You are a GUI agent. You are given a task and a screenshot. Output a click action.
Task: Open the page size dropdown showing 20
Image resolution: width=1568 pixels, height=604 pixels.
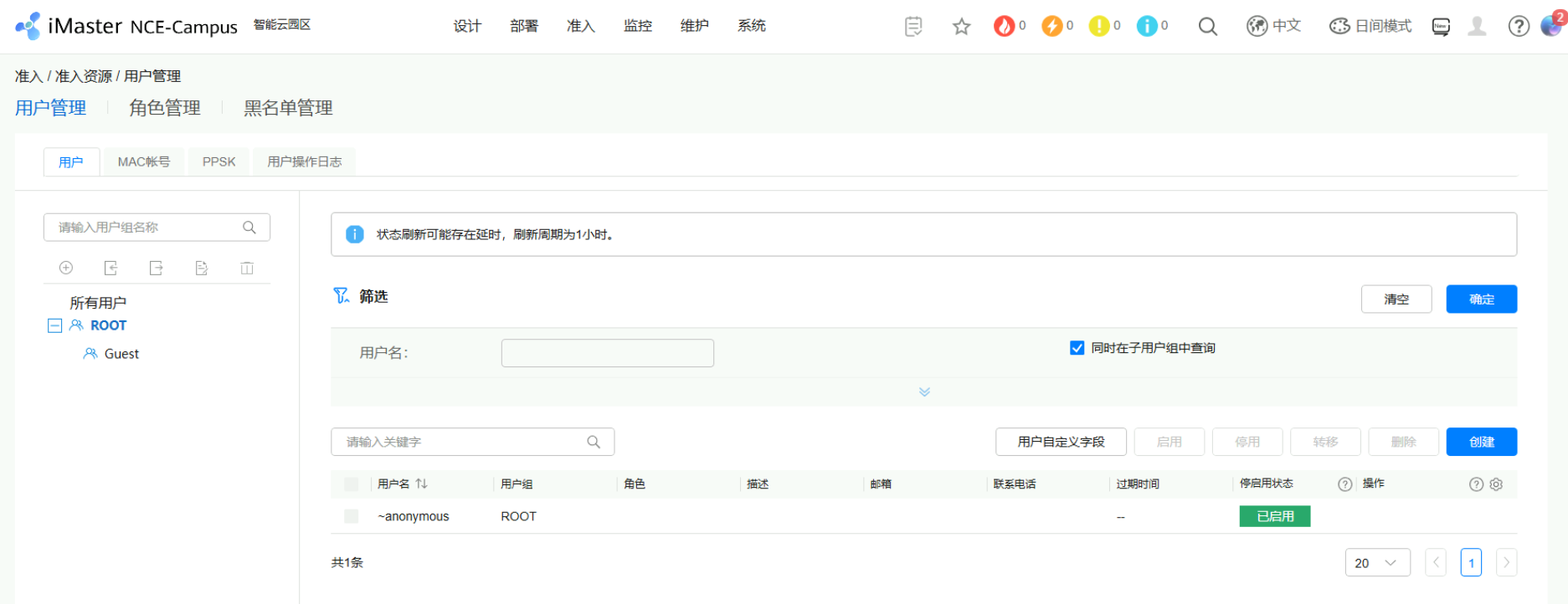pyautogui.click(x=1377, y=563)
